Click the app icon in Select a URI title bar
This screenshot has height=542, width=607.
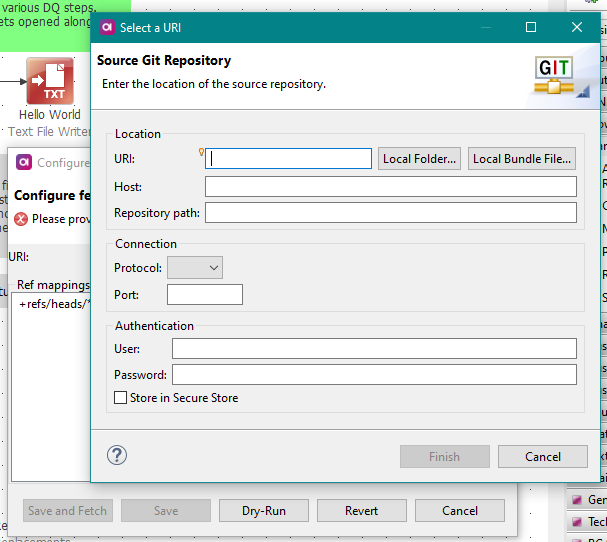(x=107, y=27)
